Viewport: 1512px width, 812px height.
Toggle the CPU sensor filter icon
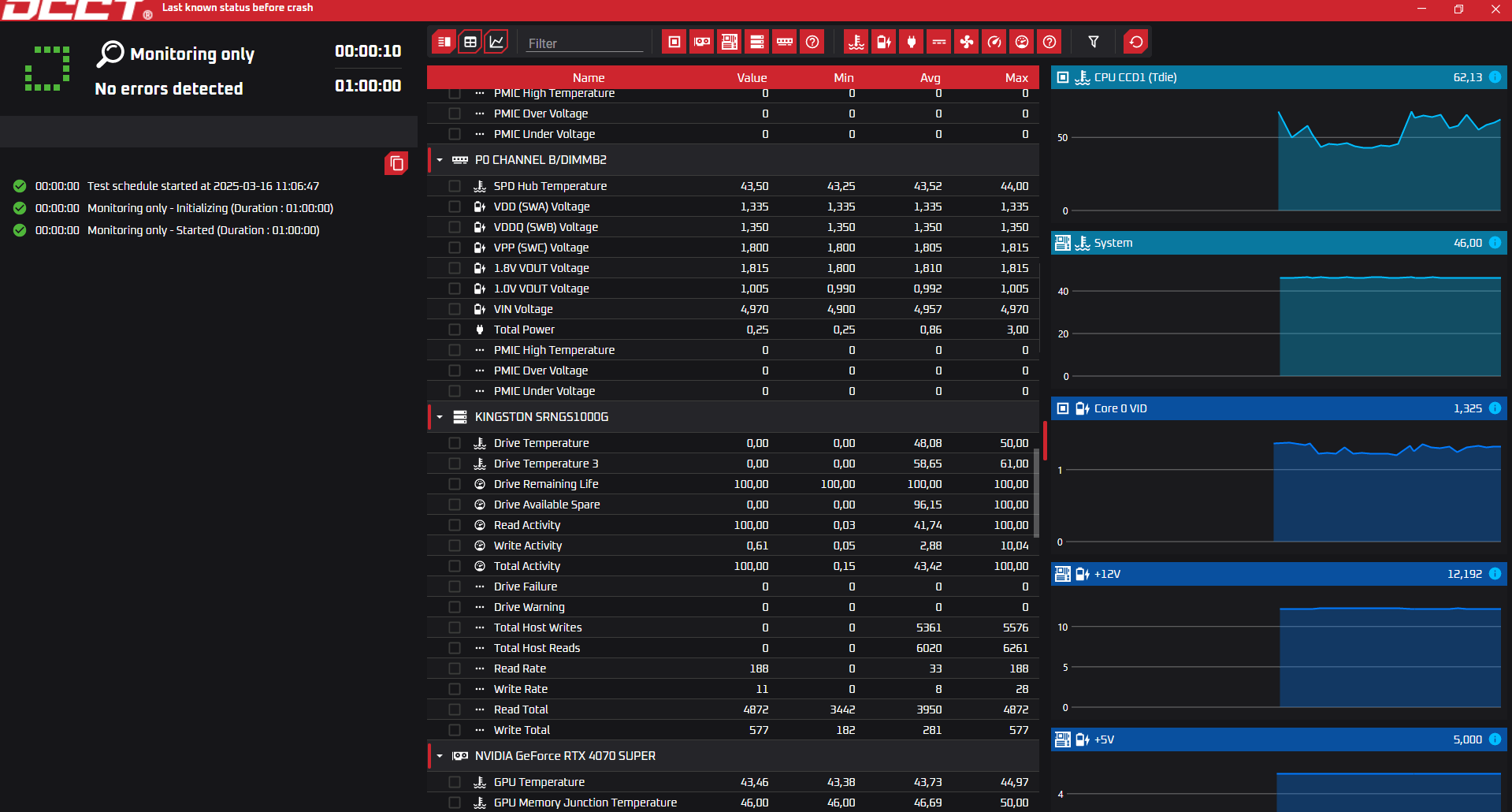click(x=674, y=42)
